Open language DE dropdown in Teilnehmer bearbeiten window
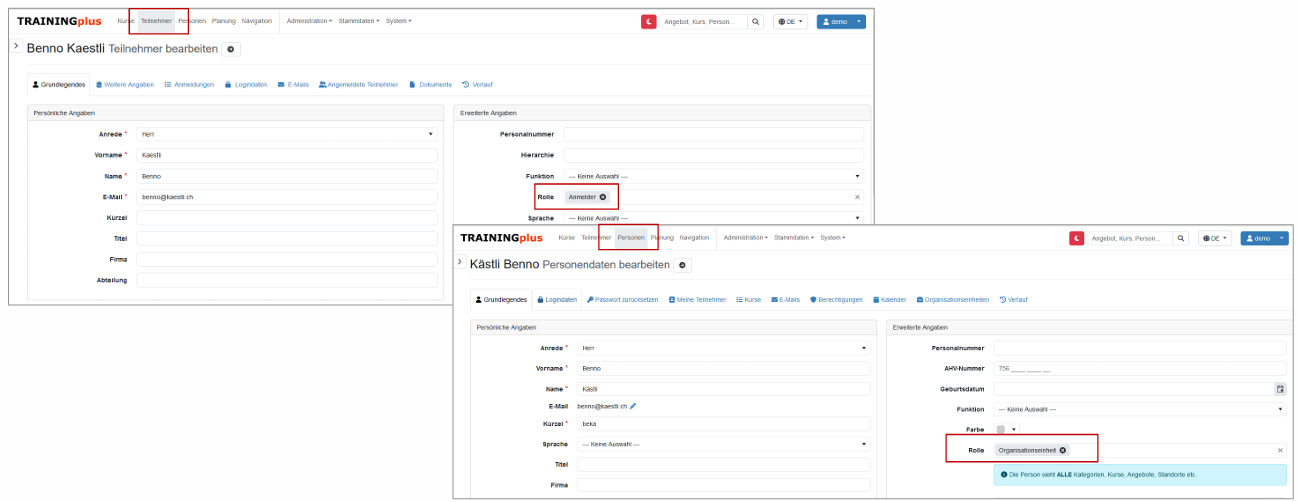 click(790, 21)
